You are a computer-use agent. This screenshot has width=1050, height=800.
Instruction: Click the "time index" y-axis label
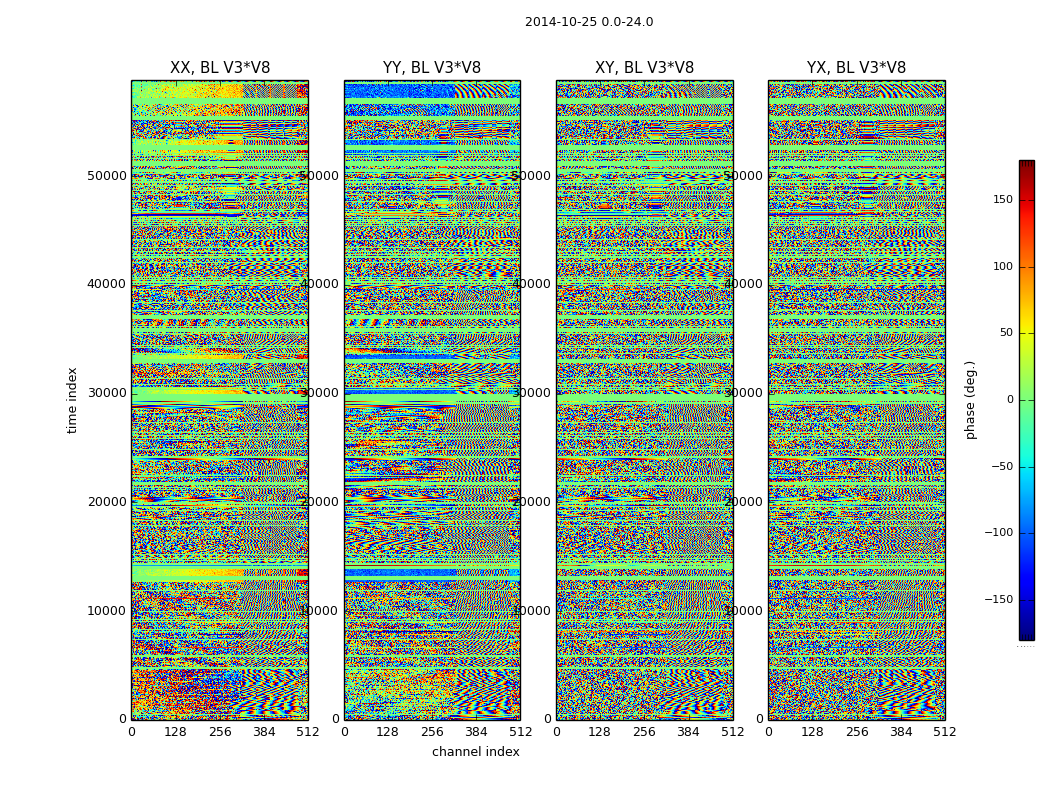pos(72,400)
